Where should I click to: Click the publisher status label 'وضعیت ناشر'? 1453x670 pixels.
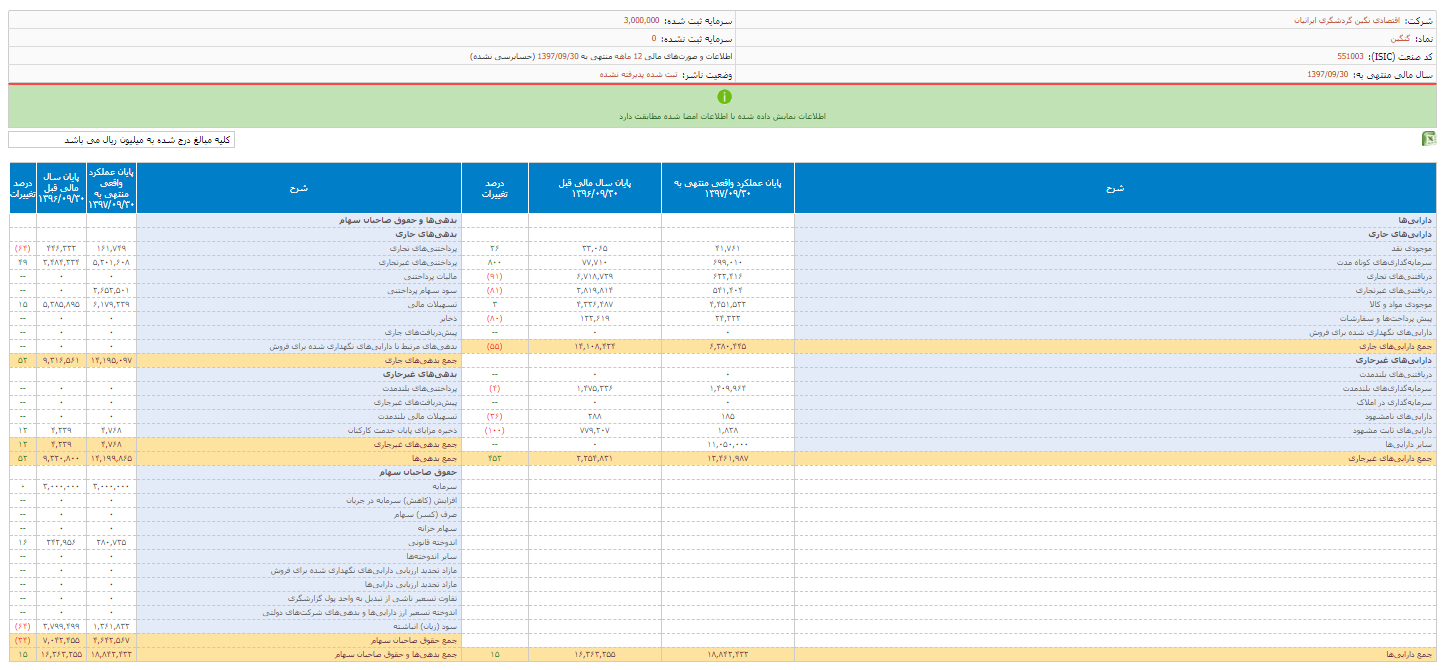pos(707,74)
